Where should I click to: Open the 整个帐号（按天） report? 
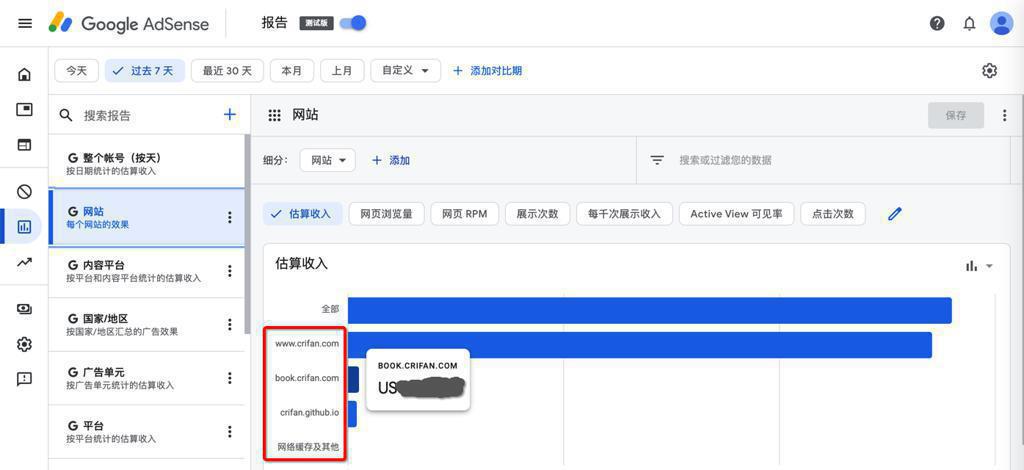coord(147,164)
